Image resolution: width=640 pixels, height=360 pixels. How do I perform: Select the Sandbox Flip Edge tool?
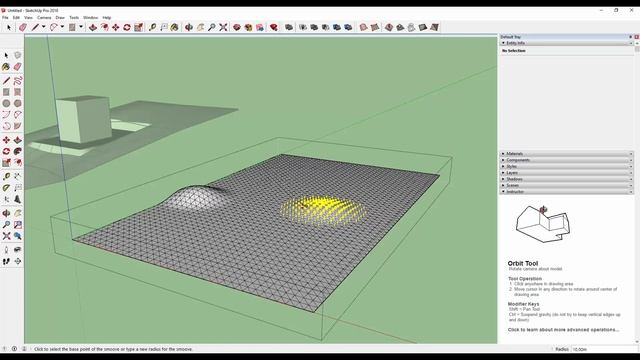coord(434,27)
